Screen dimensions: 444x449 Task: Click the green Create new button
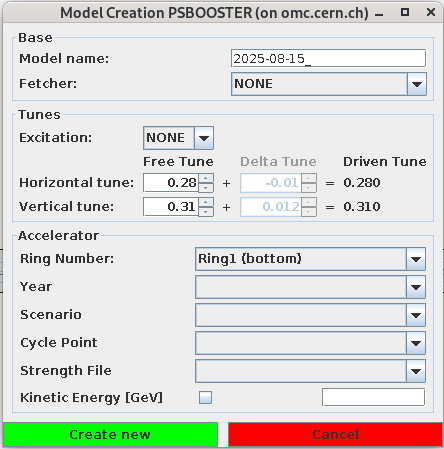(110, 435)
